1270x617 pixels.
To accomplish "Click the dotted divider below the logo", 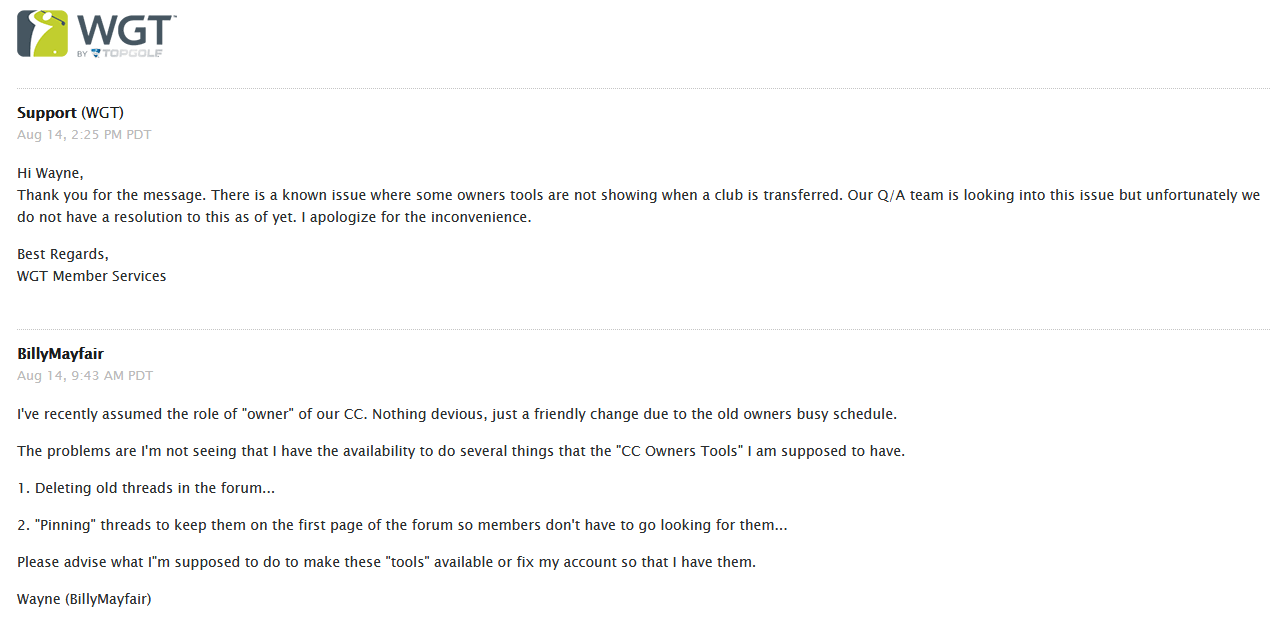I will [643, 88].
